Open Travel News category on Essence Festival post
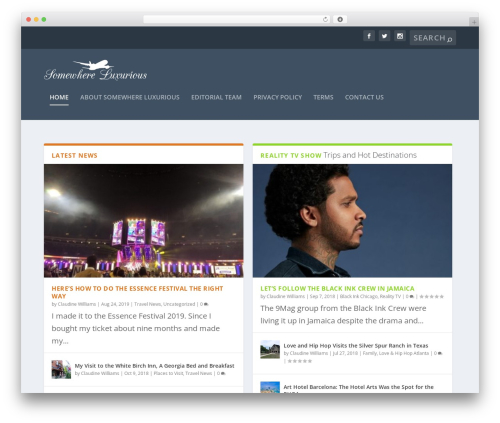Screen dimensions: 500x423 (148, 304)
